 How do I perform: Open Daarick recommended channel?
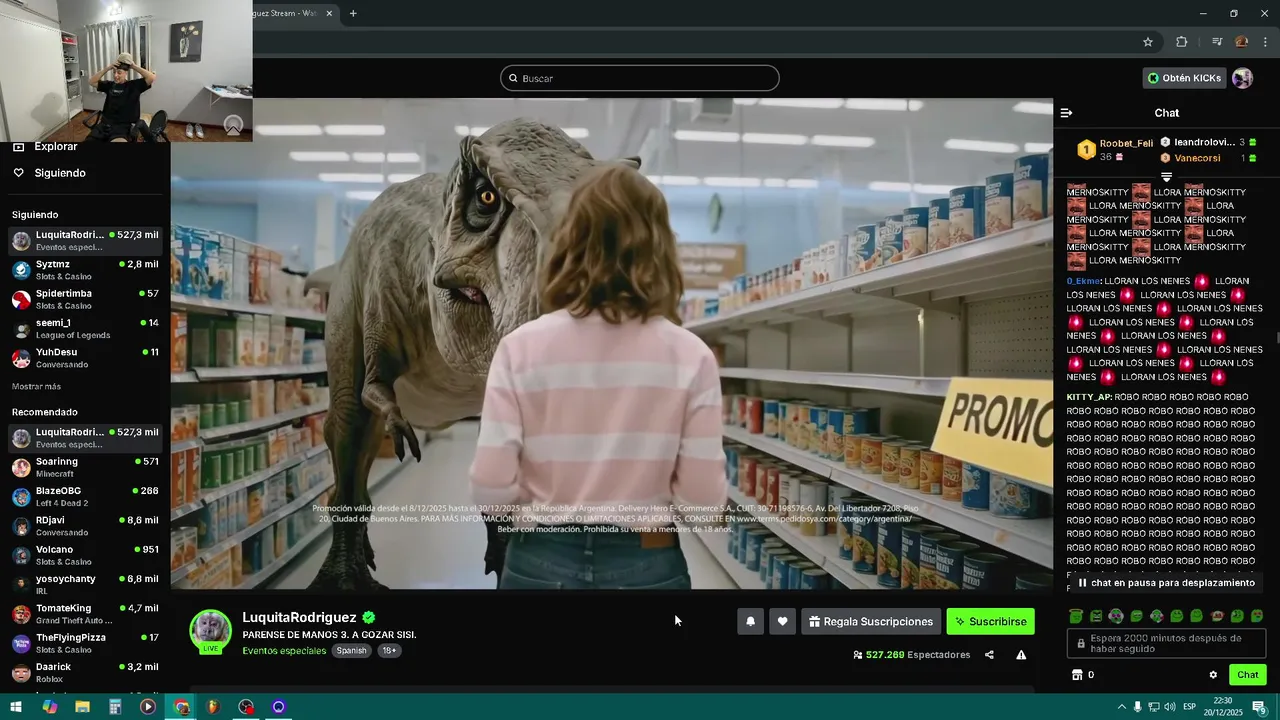(x=85, y=672)
